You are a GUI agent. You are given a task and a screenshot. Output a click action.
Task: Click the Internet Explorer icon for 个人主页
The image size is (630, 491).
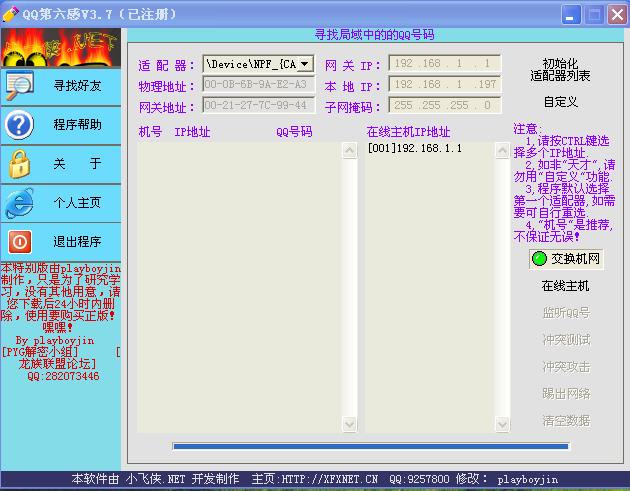19,203
